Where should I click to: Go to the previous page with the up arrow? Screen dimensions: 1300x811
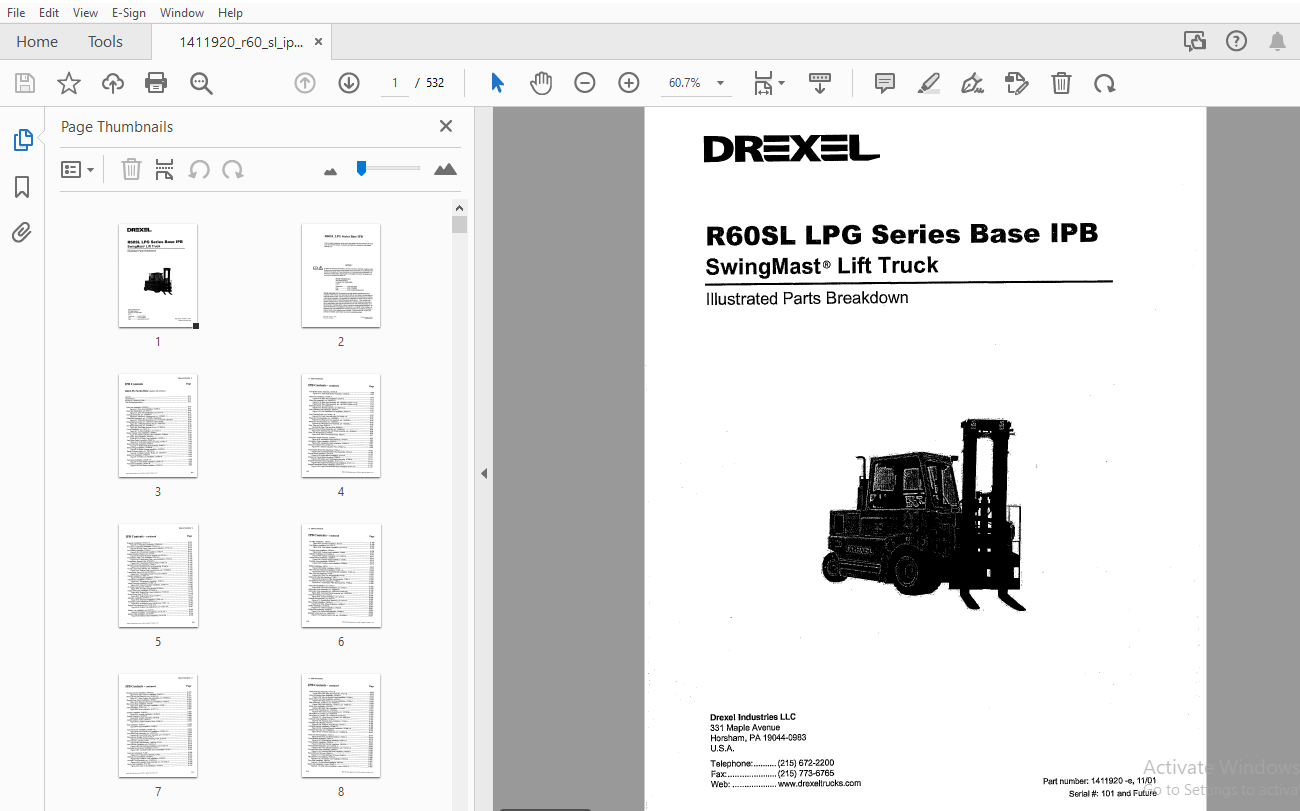[x=305, y=83]
